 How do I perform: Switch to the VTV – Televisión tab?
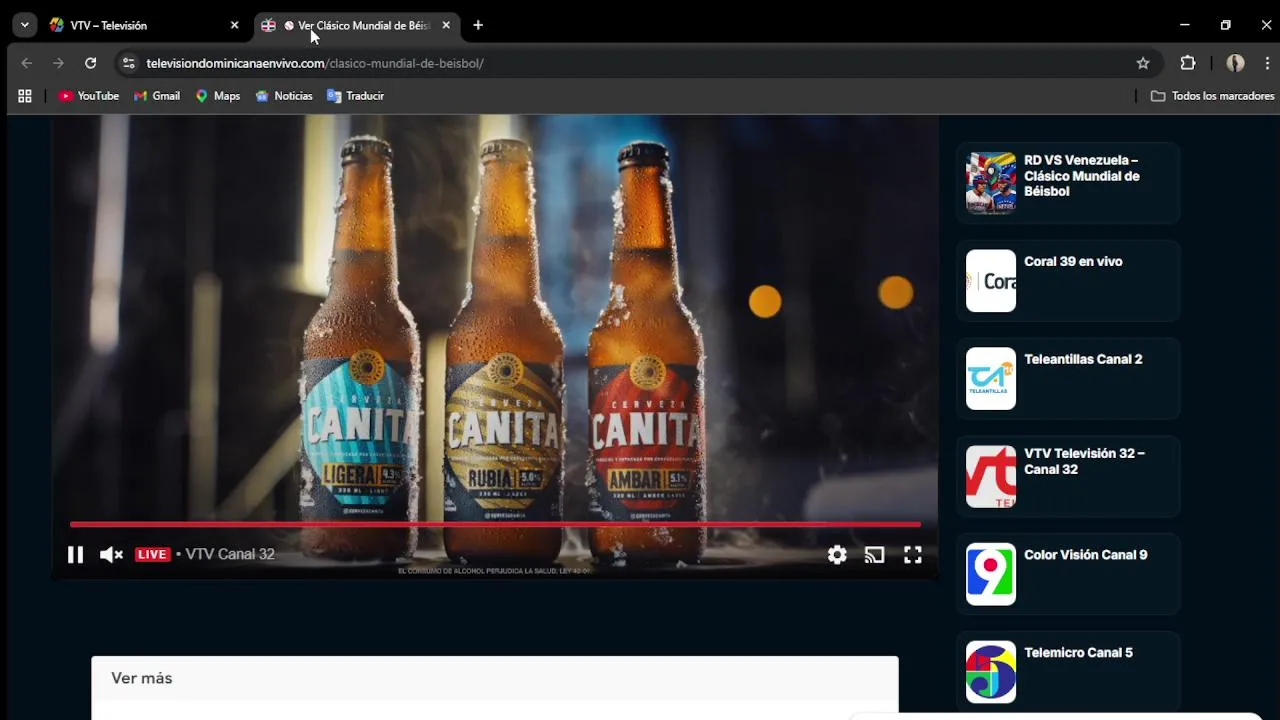145,25
